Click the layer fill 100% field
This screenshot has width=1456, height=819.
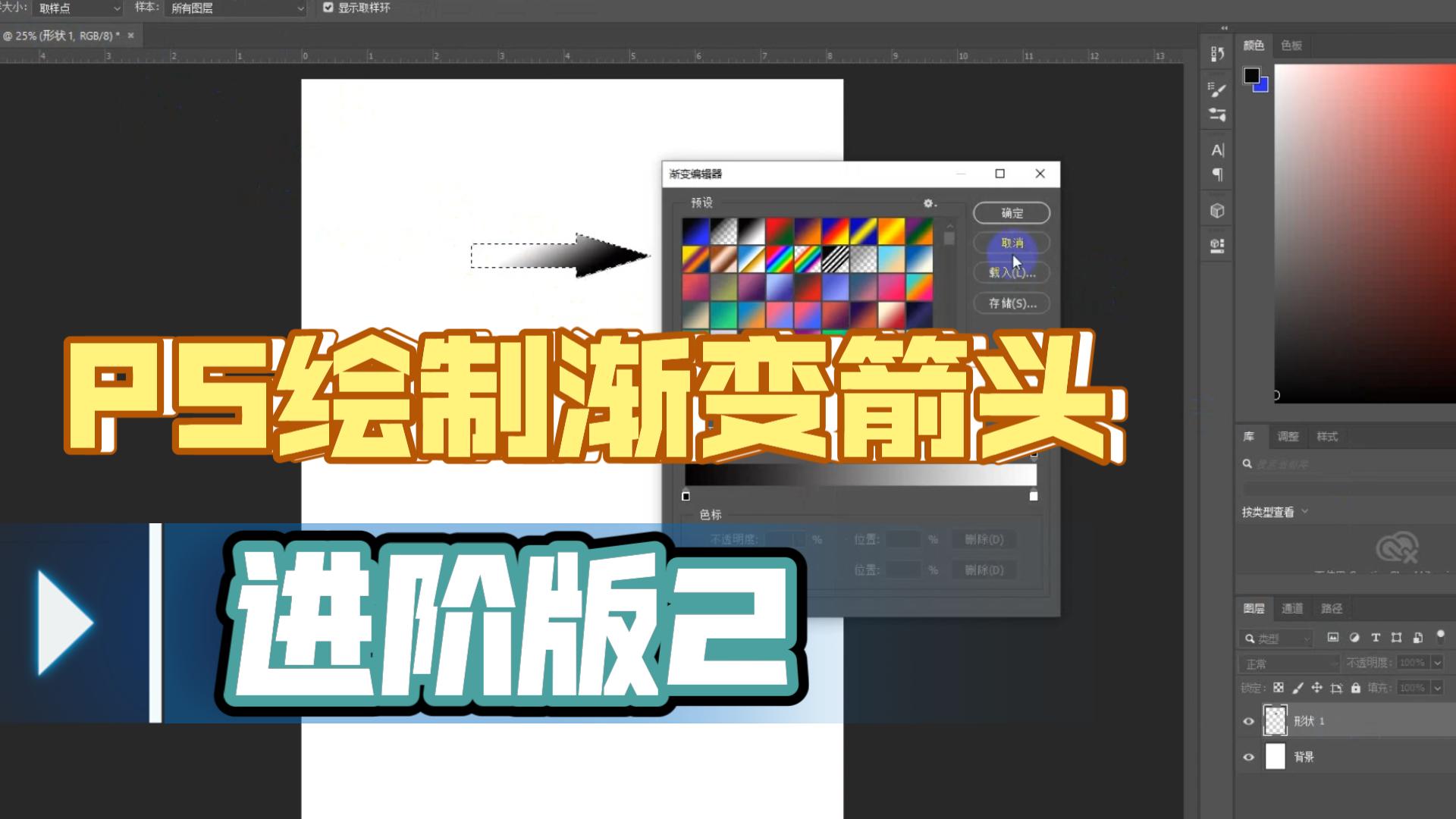click(1412, 688)
